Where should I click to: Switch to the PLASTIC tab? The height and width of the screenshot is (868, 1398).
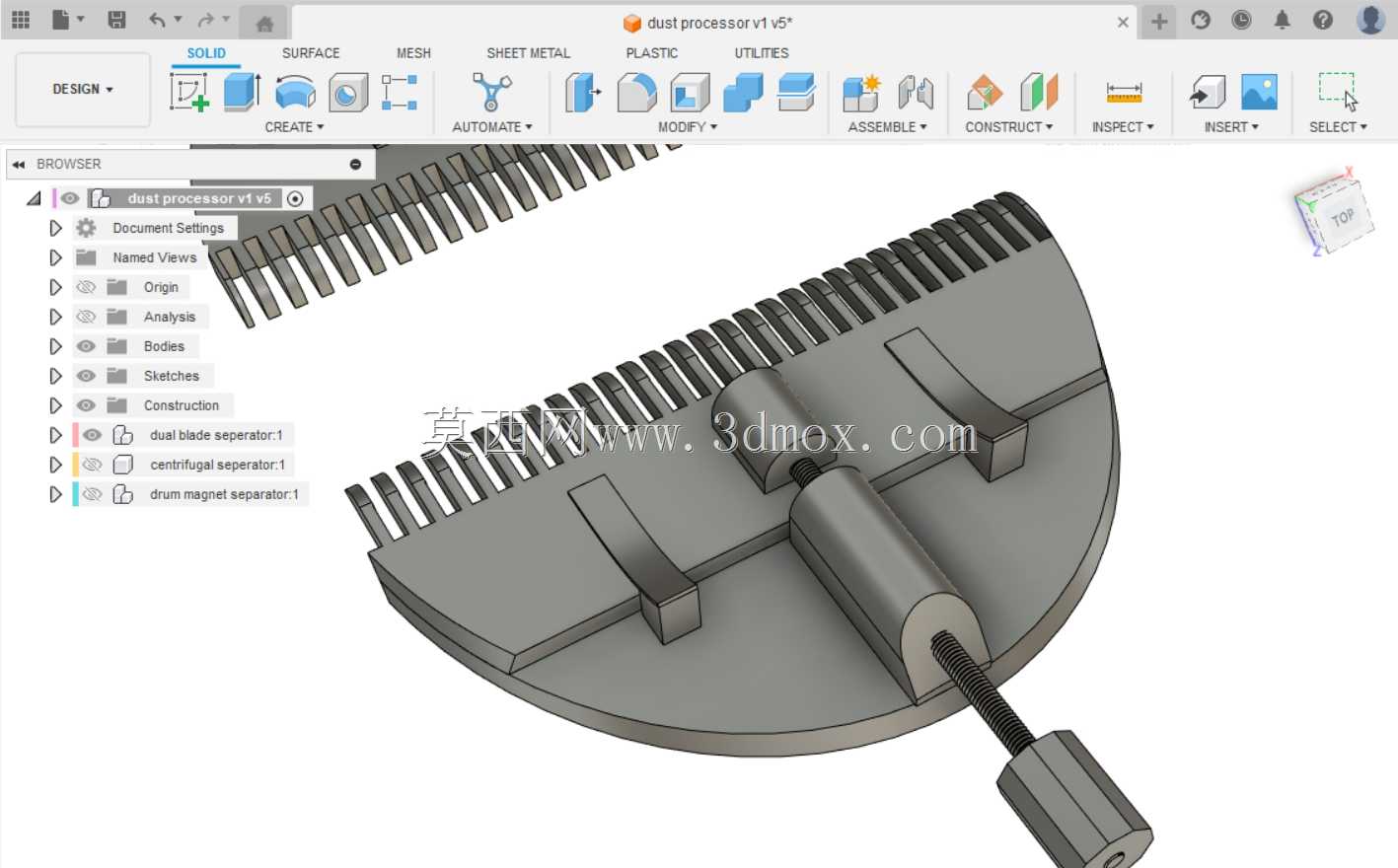(651, 53)
